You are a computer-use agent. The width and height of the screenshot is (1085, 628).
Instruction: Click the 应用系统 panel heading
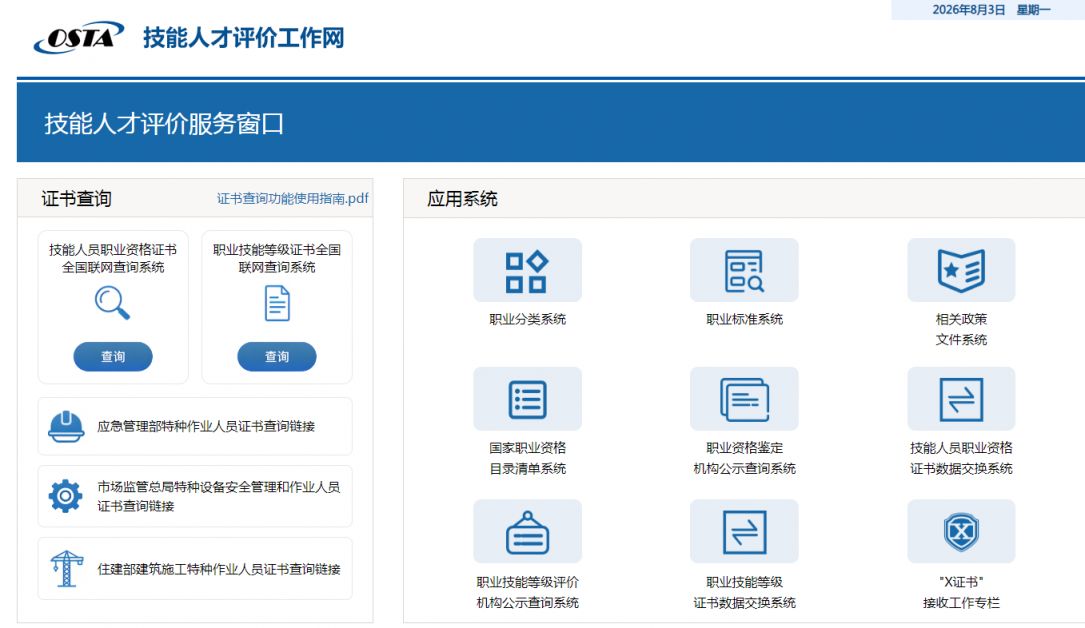(x=462, y=199)
